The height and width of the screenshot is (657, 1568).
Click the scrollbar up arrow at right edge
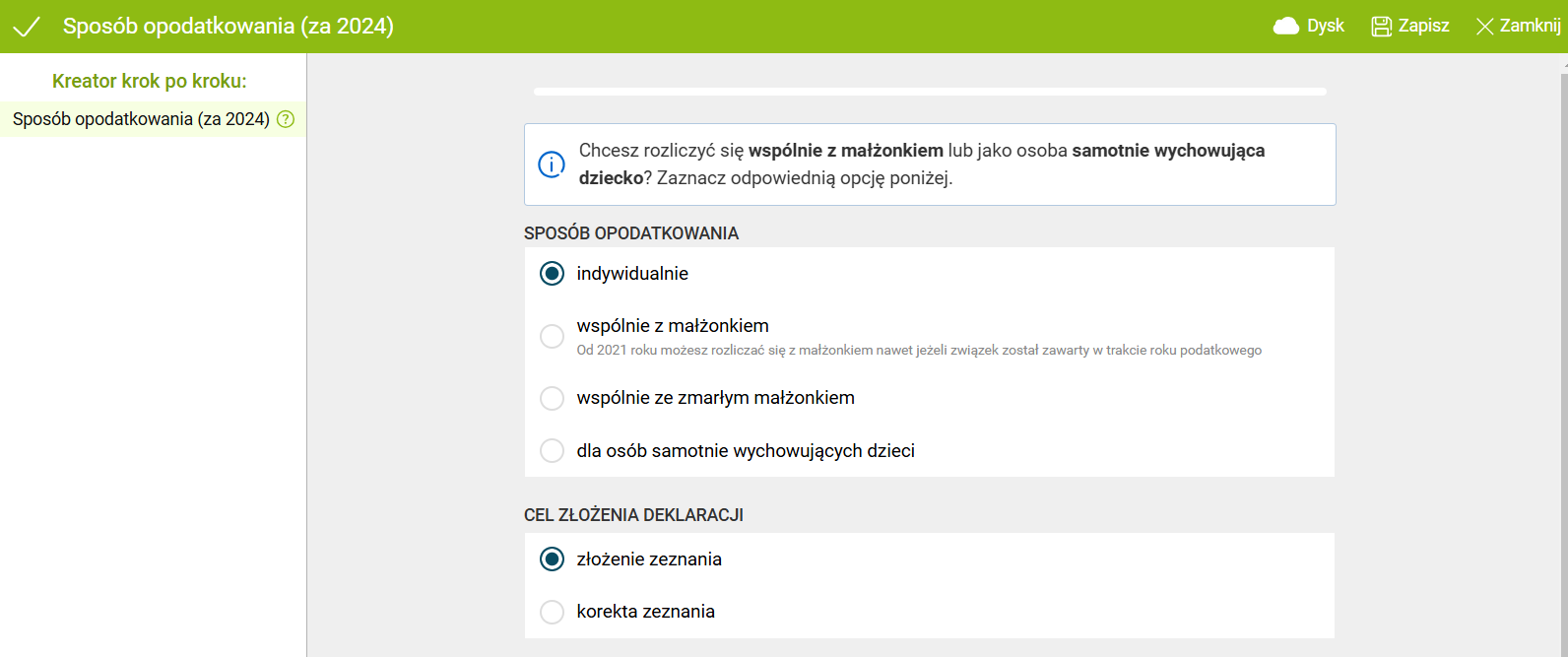(1564, 63)
